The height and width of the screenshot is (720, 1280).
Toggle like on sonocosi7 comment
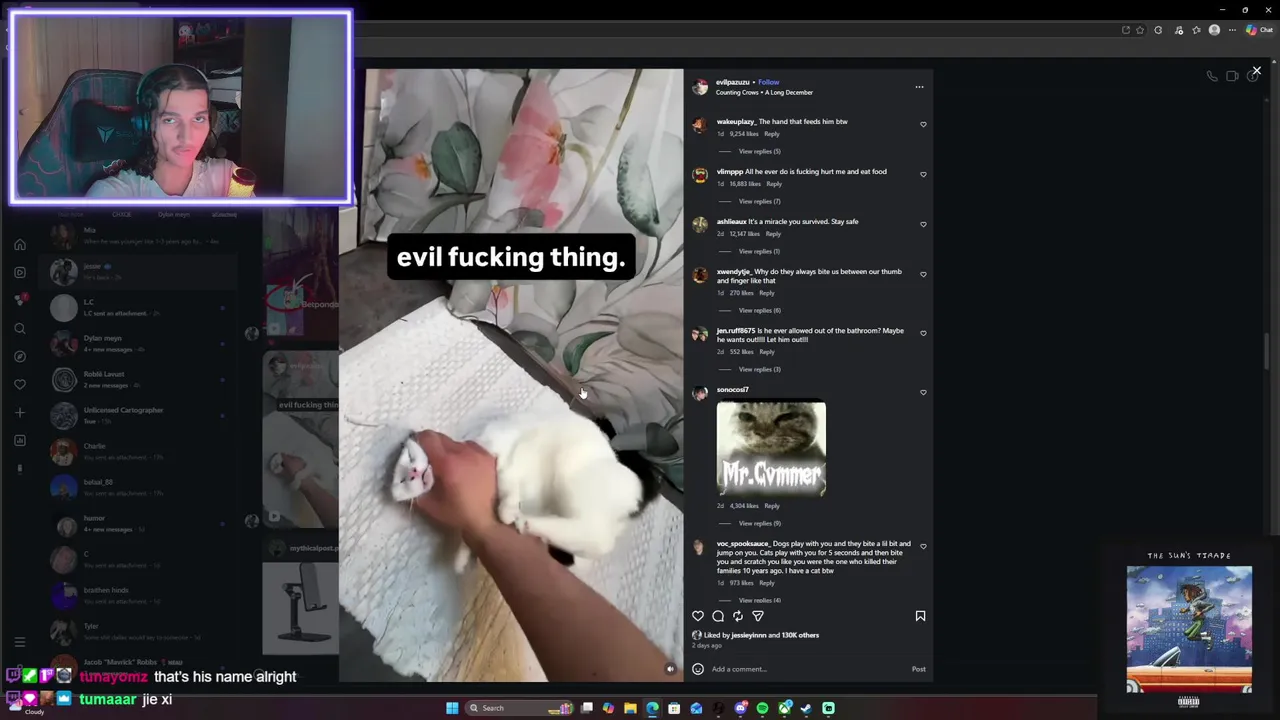coord(923,393)
